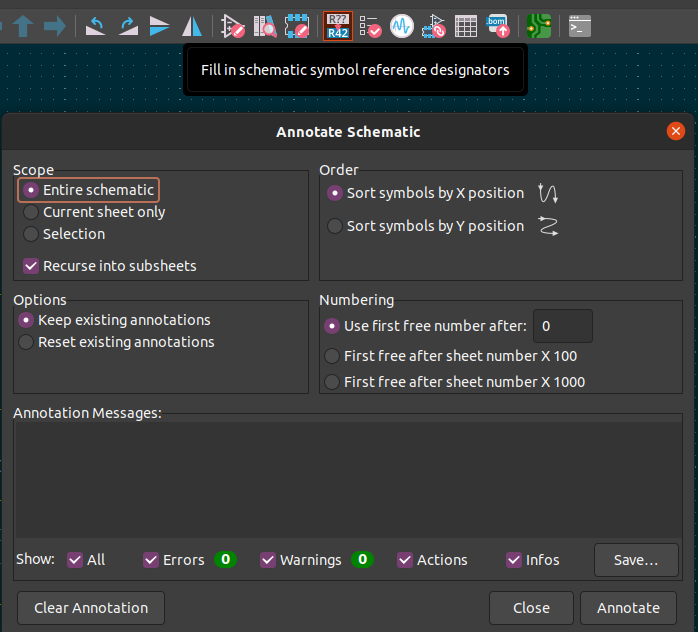Viewport: 698px width, 632px height.
Task: Choose the Selection scope option
Action: coord(64,234)
